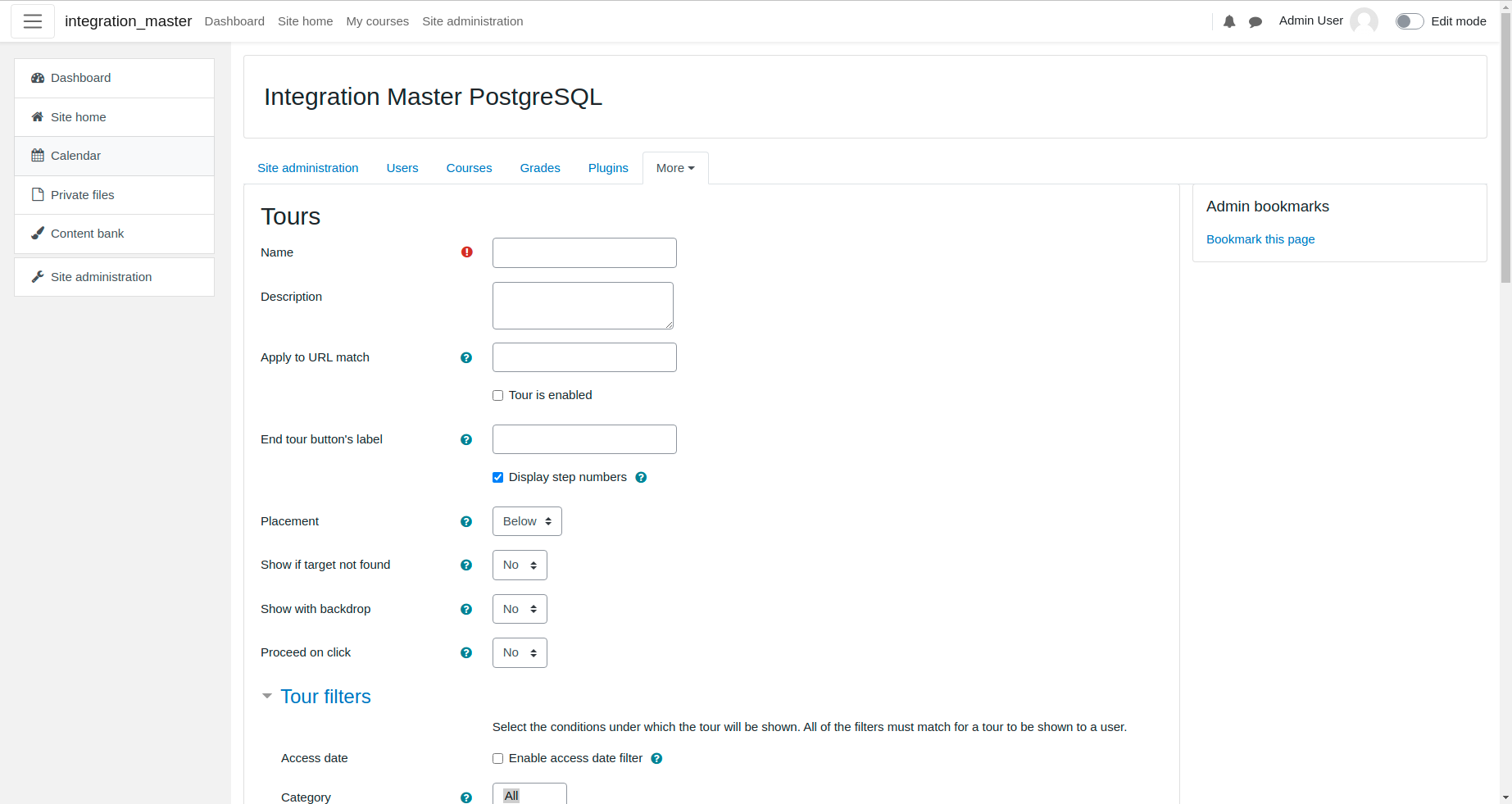Click into the Description text area
The image size is (1512, 804).
583,306
